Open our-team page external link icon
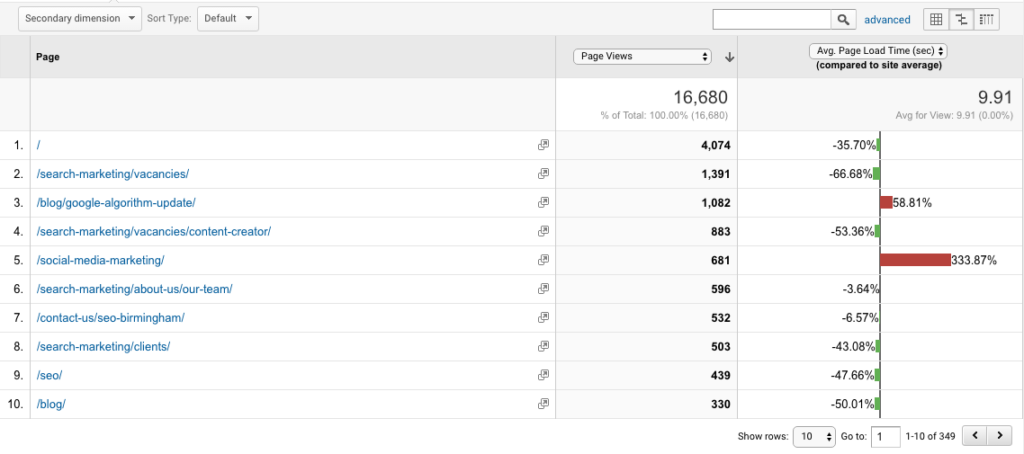 pyautogui.click(x=543, y=289)
